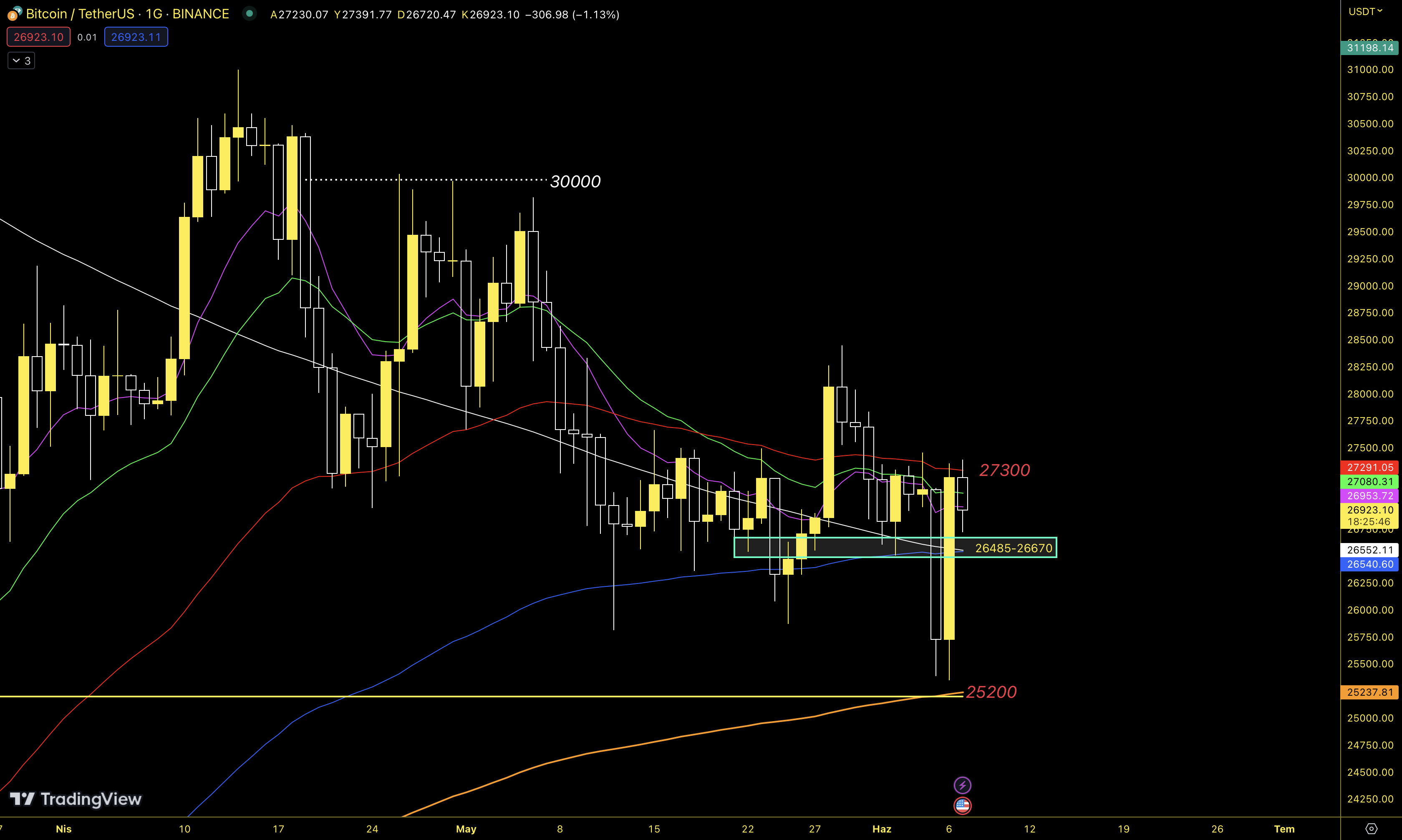1402x840 pixels.
Task: Click the red 27291.05 moving average label
Action: click(x=1370, y=468)
